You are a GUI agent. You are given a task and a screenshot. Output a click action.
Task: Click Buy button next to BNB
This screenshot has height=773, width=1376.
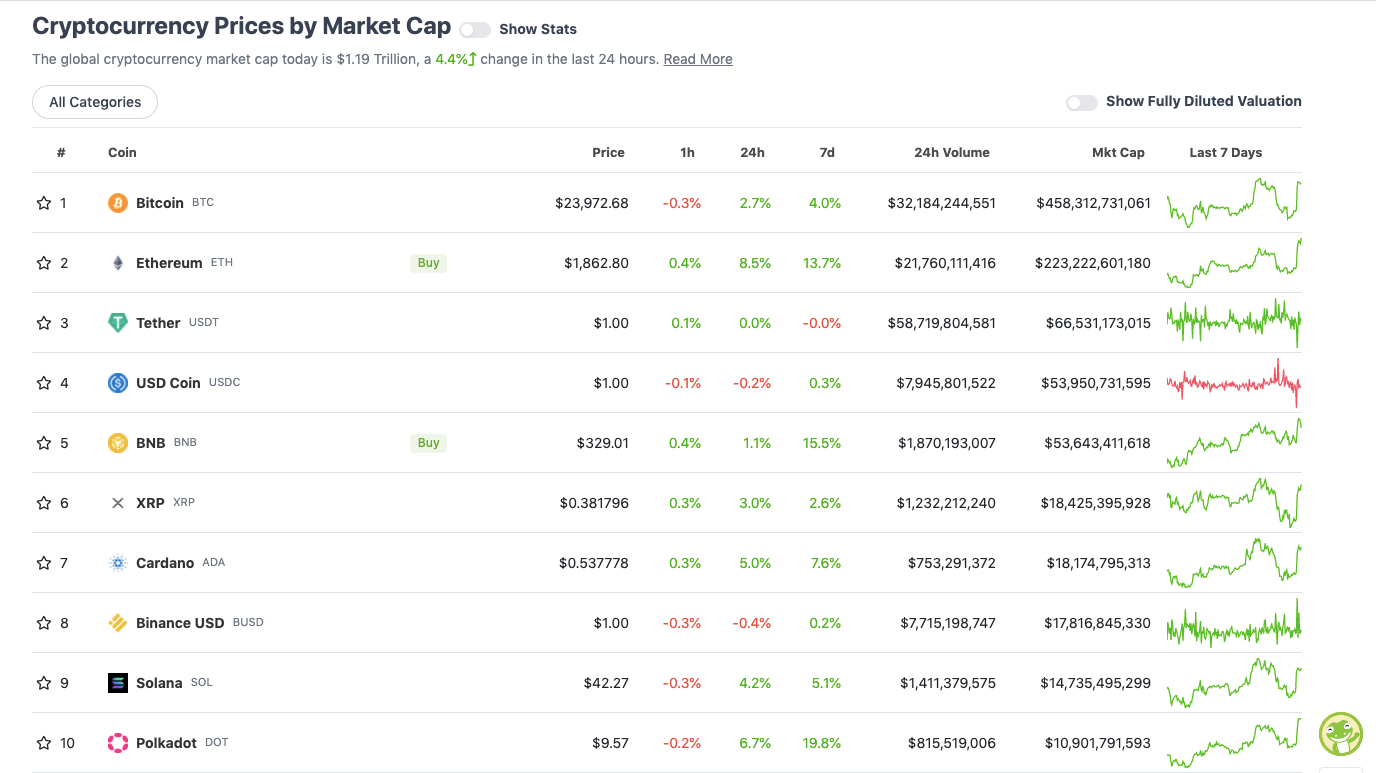point(428,443)
